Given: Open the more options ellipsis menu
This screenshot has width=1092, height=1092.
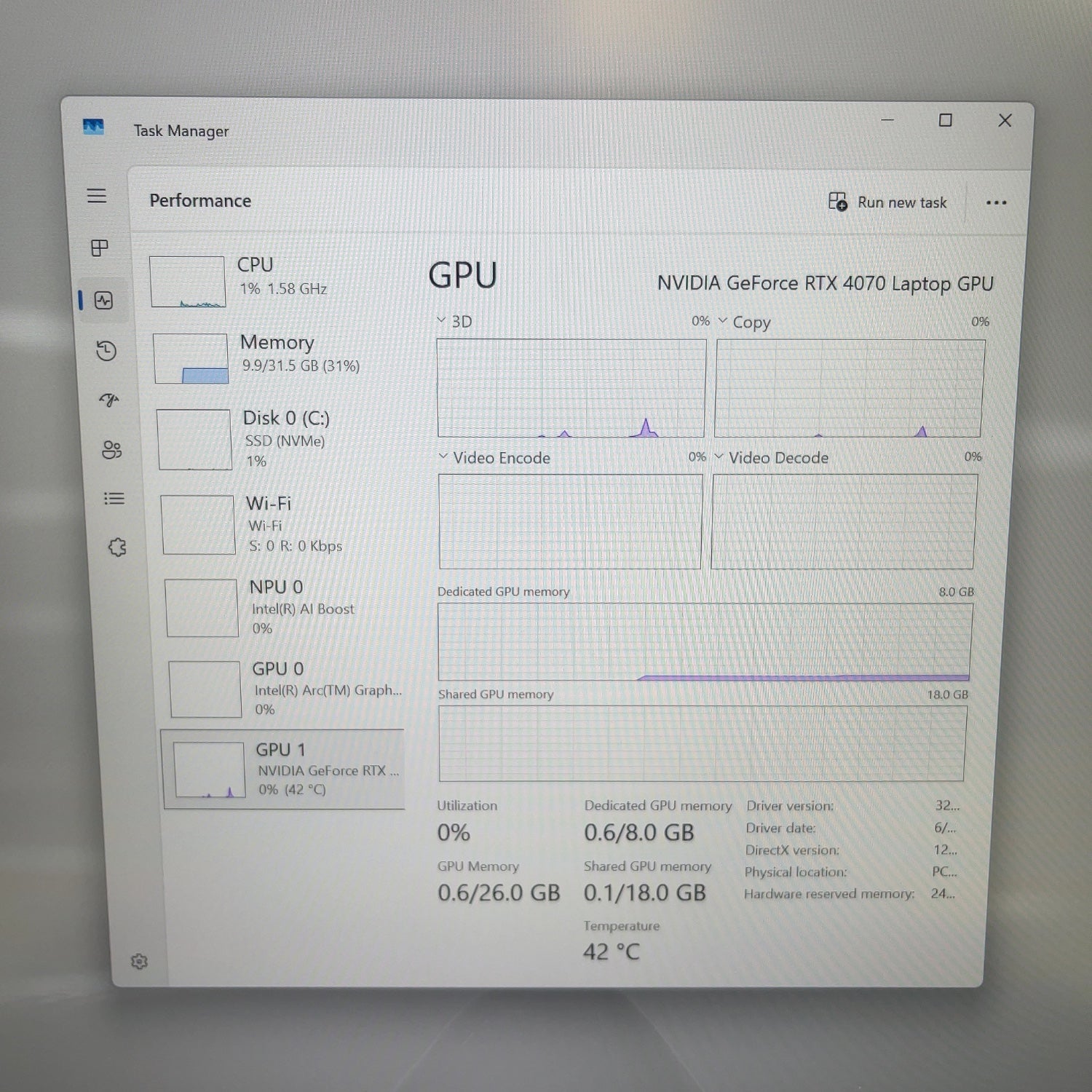Looking at the screenshot, I should 997,202.
